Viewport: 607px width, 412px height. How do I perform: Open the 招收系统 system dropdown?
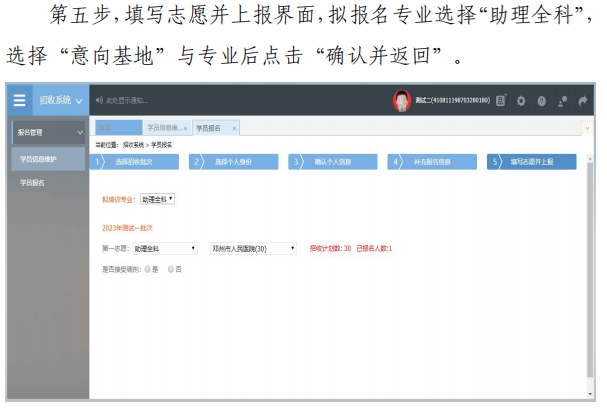click(61, 100)
